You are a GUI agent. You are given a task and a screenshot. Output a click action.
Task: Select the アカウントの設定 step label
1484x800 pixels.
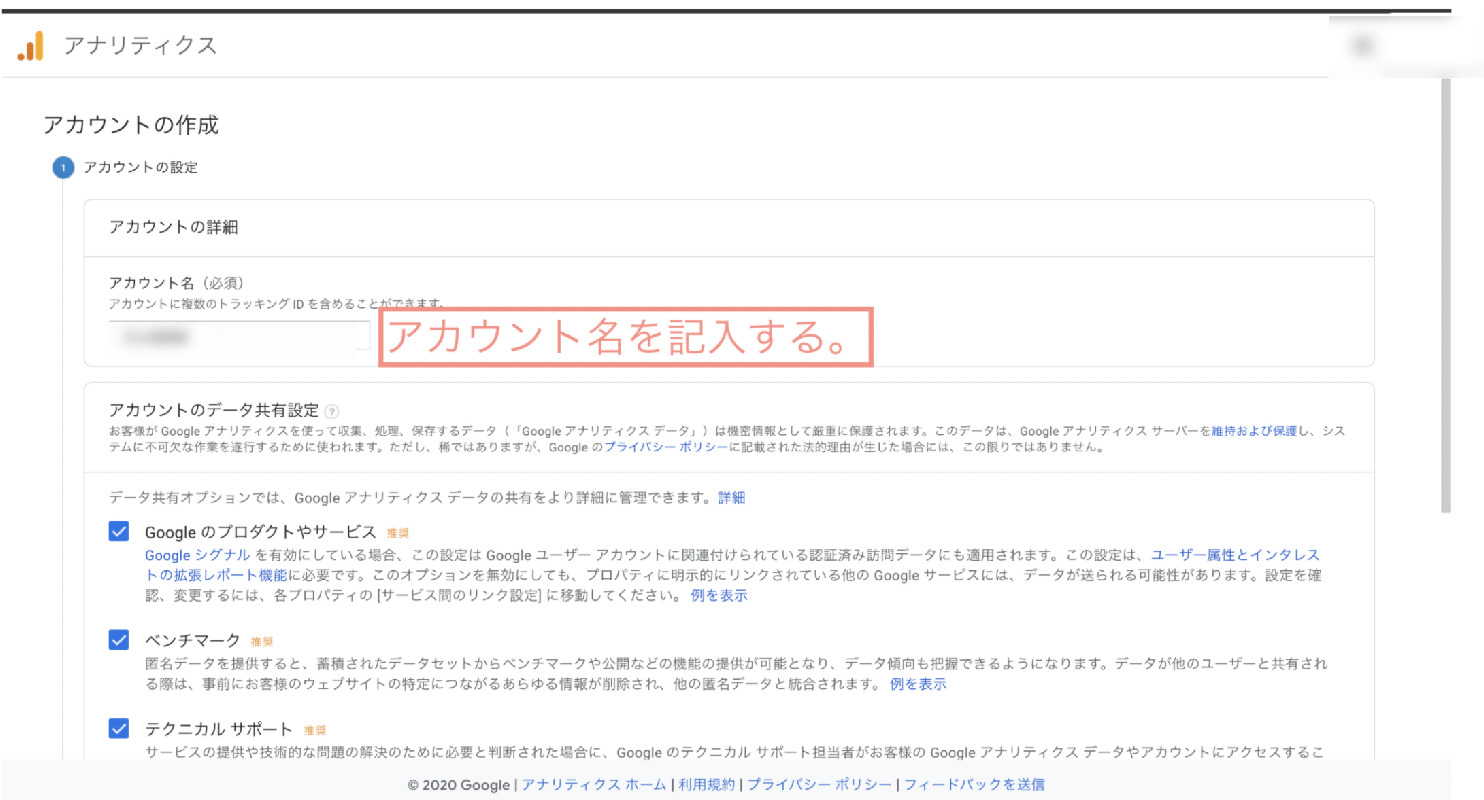140,168
